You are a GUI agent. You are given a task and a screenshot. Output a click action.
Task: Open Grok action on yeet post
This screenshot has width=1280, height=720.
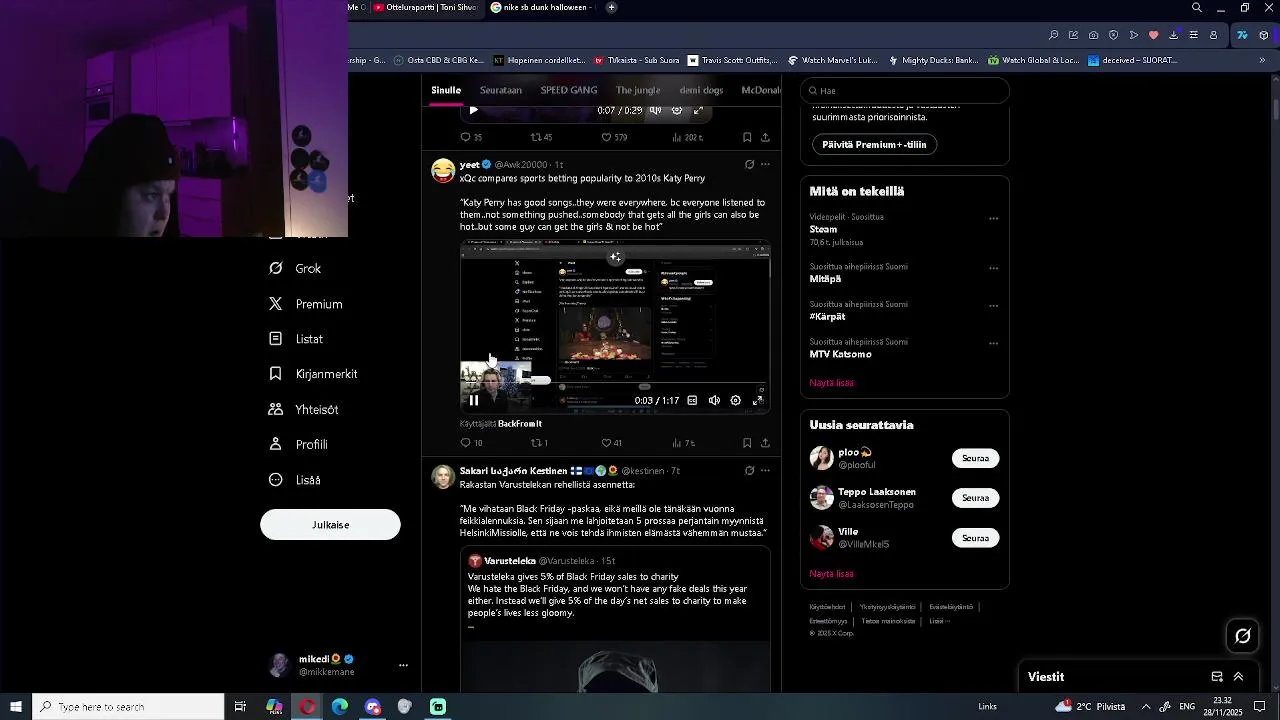click(749, 164)
